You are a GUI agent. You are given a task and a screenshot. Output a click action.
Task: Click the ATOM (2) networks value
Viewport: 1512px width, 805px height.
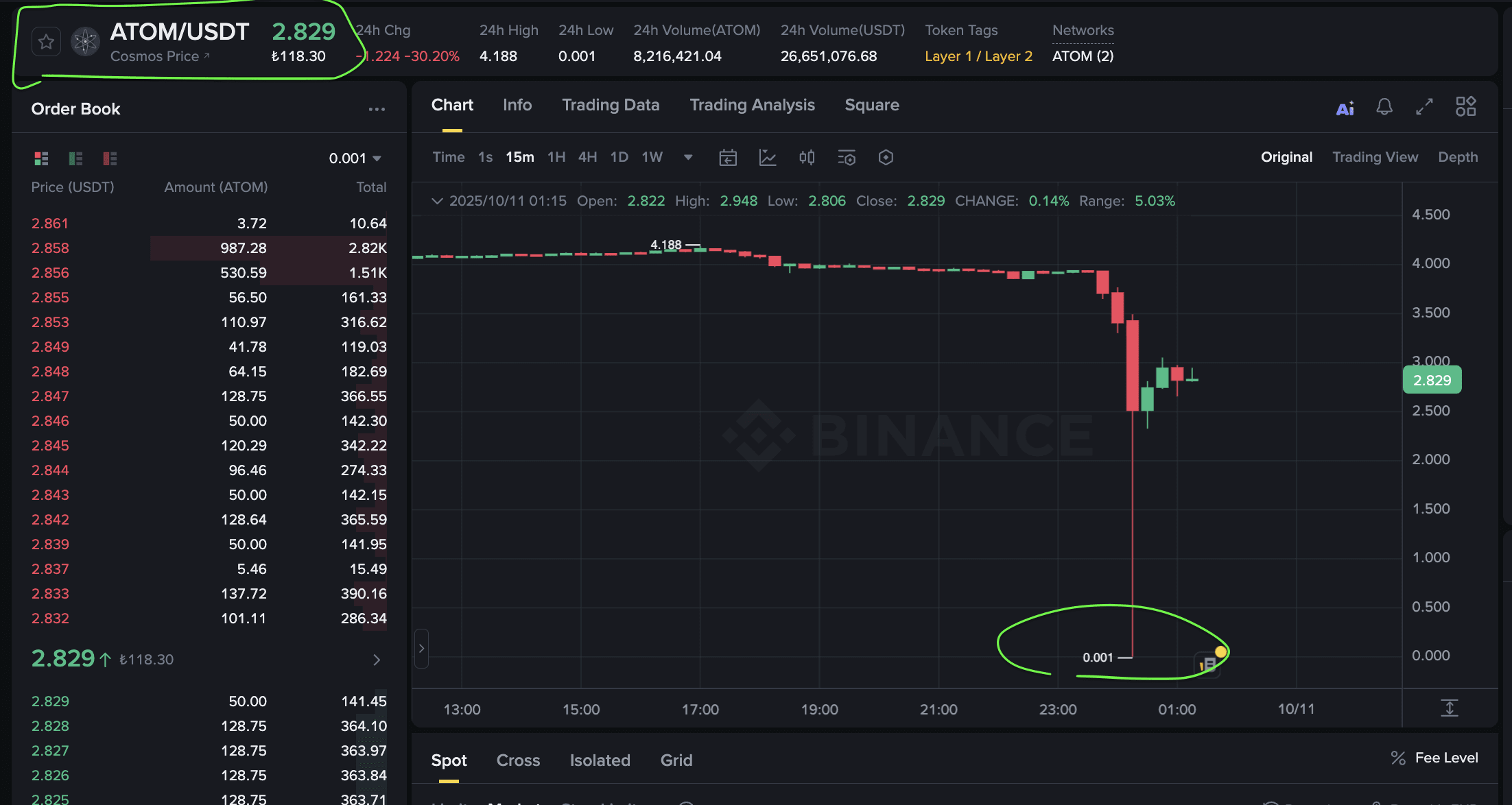pos(1083,56)
